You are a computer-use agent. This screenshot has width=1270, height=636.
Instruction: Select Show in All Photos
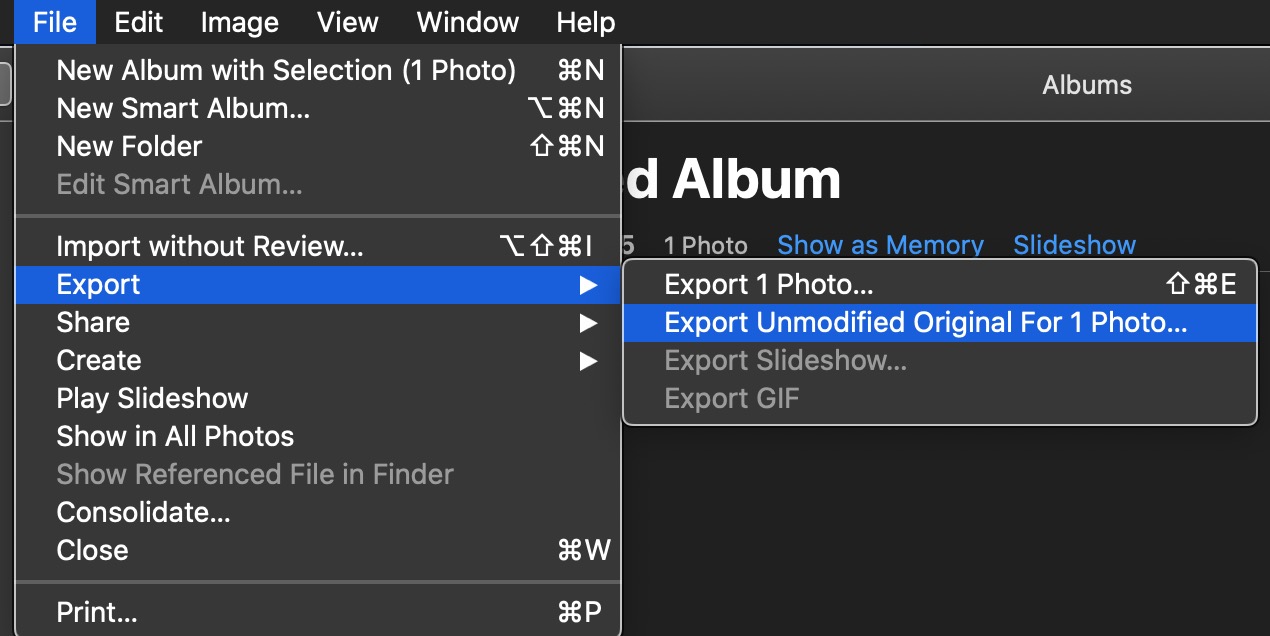(x=318, y=437)
